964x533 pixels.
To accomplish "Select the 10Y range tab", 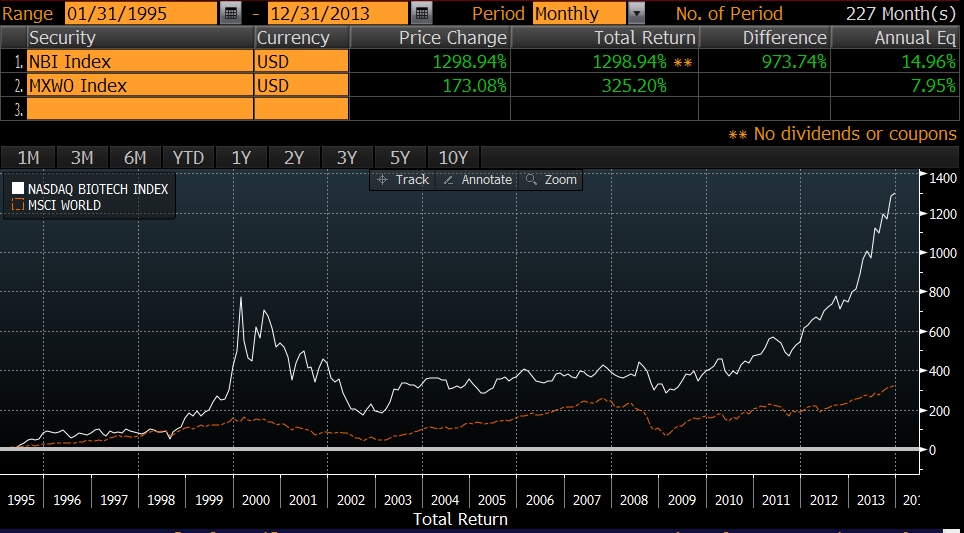I will [x=453, y=158].
